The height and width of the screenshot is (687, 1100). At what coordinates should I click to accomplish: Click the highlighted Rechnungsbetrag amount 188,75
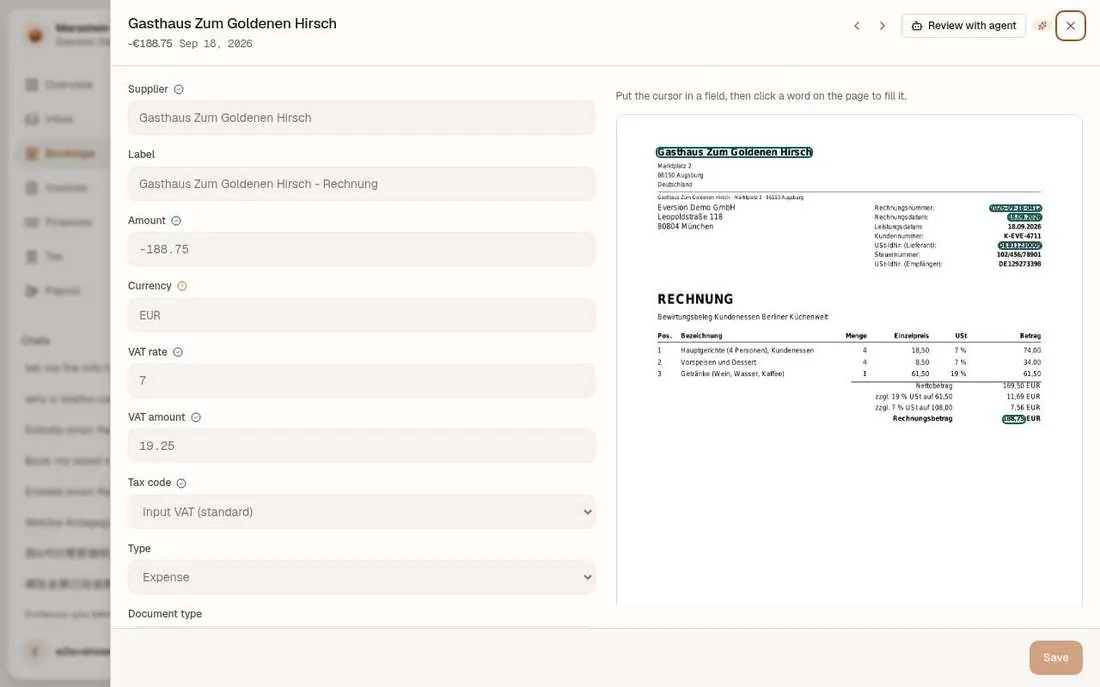pos(1014,419)
